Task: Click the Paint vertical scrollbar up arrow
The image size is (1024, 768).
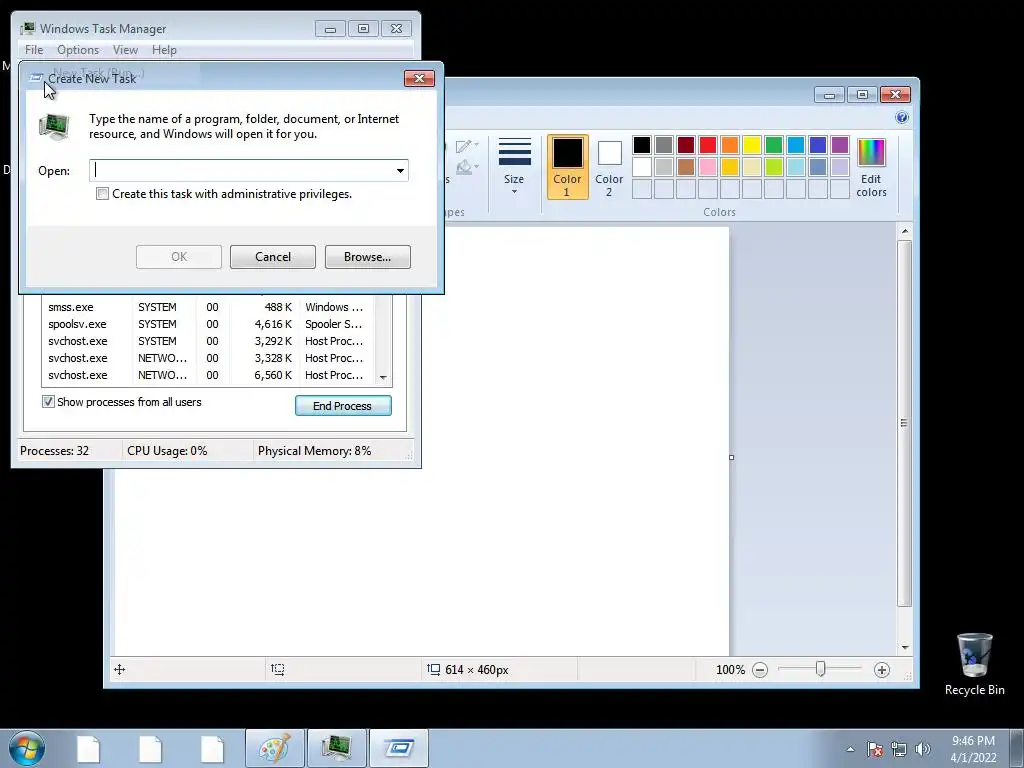Action: click(904, 231)
